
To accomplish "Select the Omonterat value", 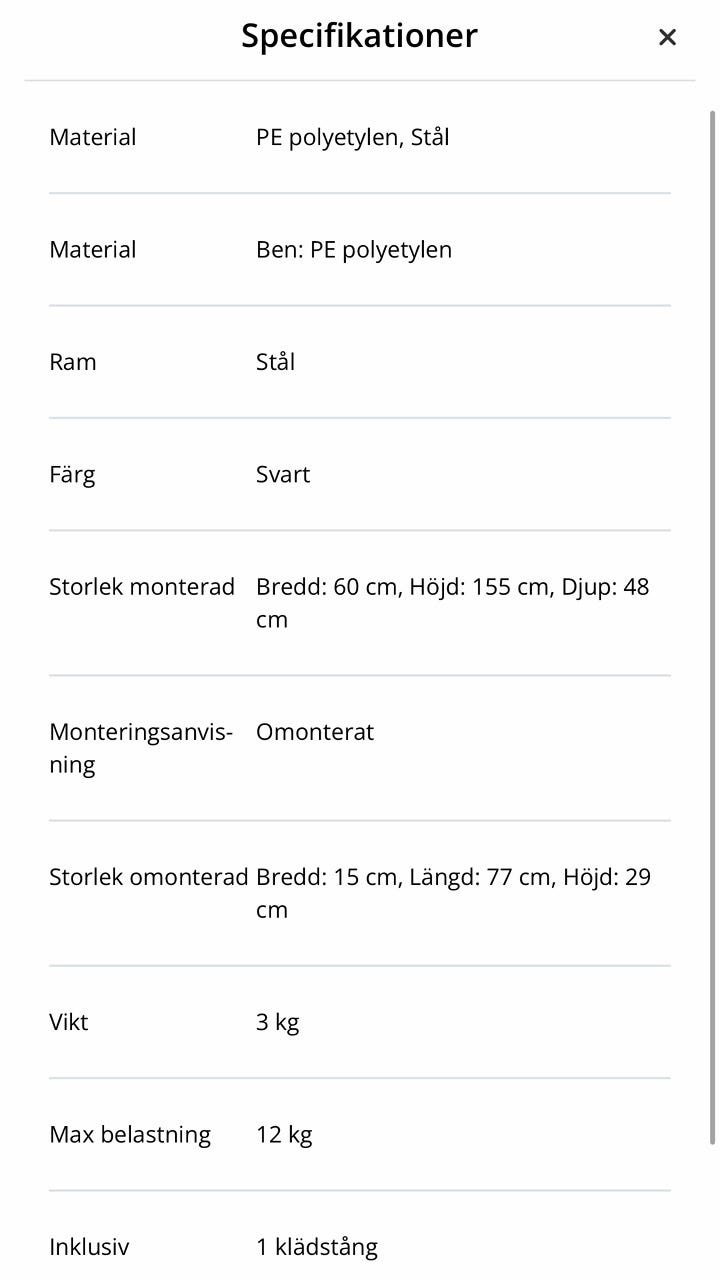I will [315, 732].
